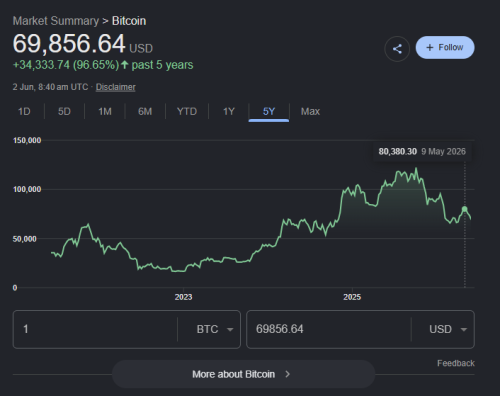Click the USD amount field showing 69856.64
The height and width of the screenshot is (396, 500).
(x=329, y=329)
